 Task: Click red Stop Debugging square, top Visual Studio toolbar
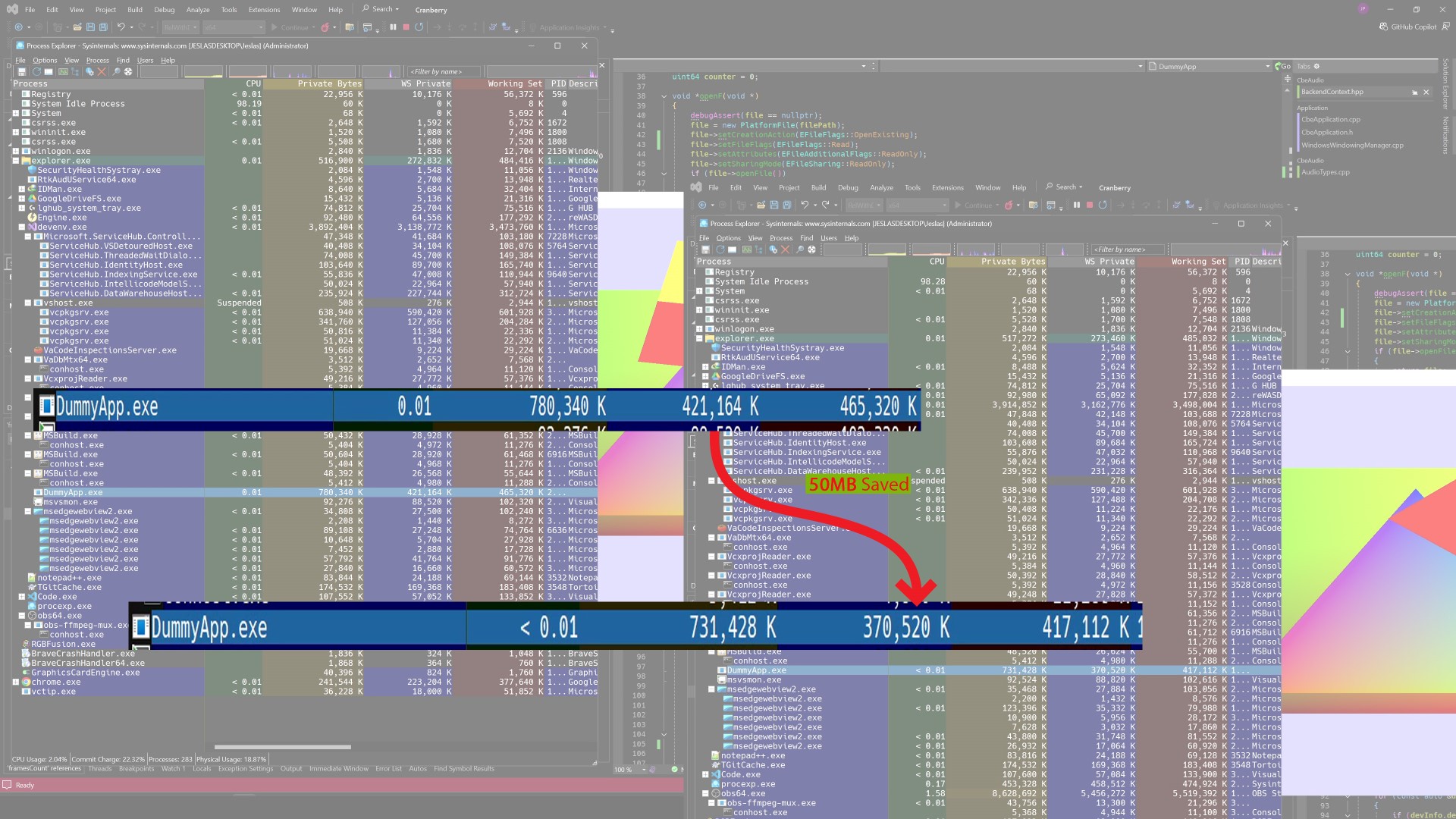406,27
